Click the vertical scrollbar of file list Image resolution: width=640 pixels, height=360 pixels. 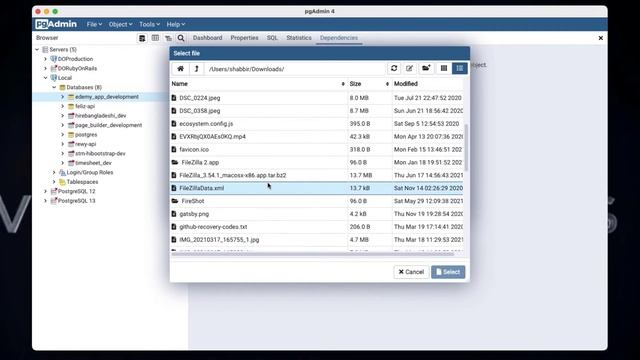(466, 147)
